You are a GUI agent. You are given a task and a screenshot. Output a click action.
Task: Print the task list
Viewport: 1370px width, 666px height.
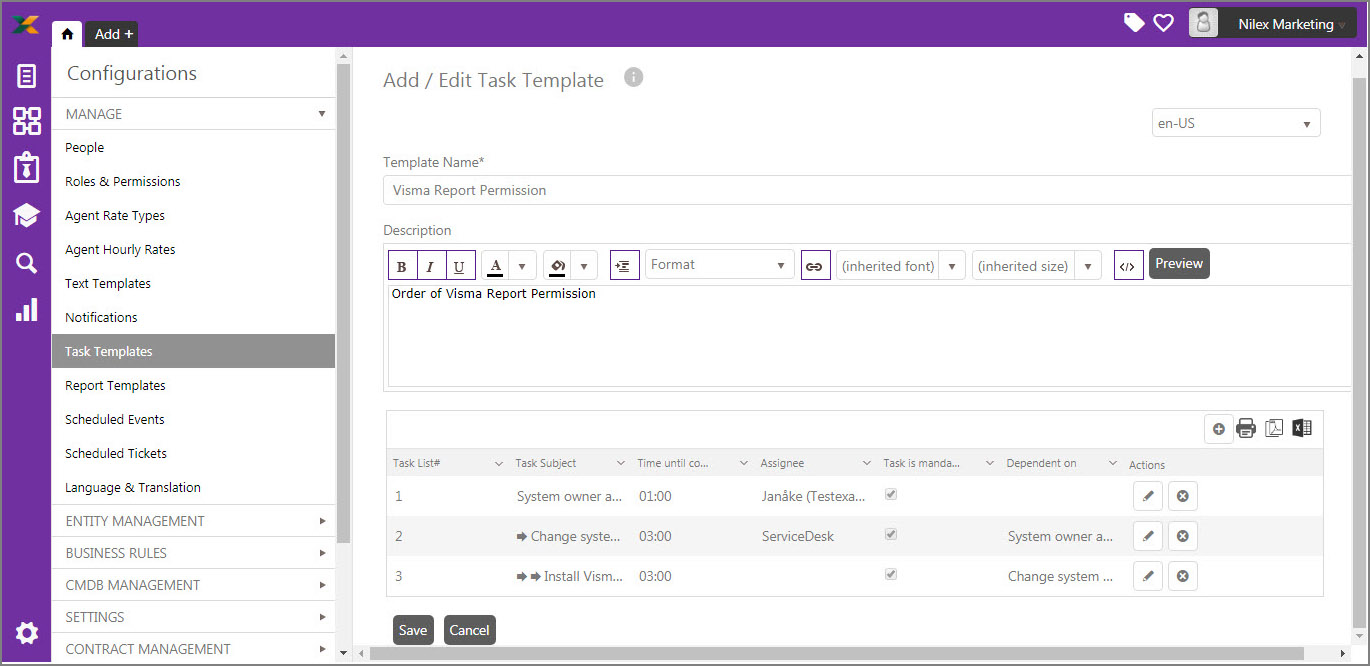click(x=1246, y=429)
